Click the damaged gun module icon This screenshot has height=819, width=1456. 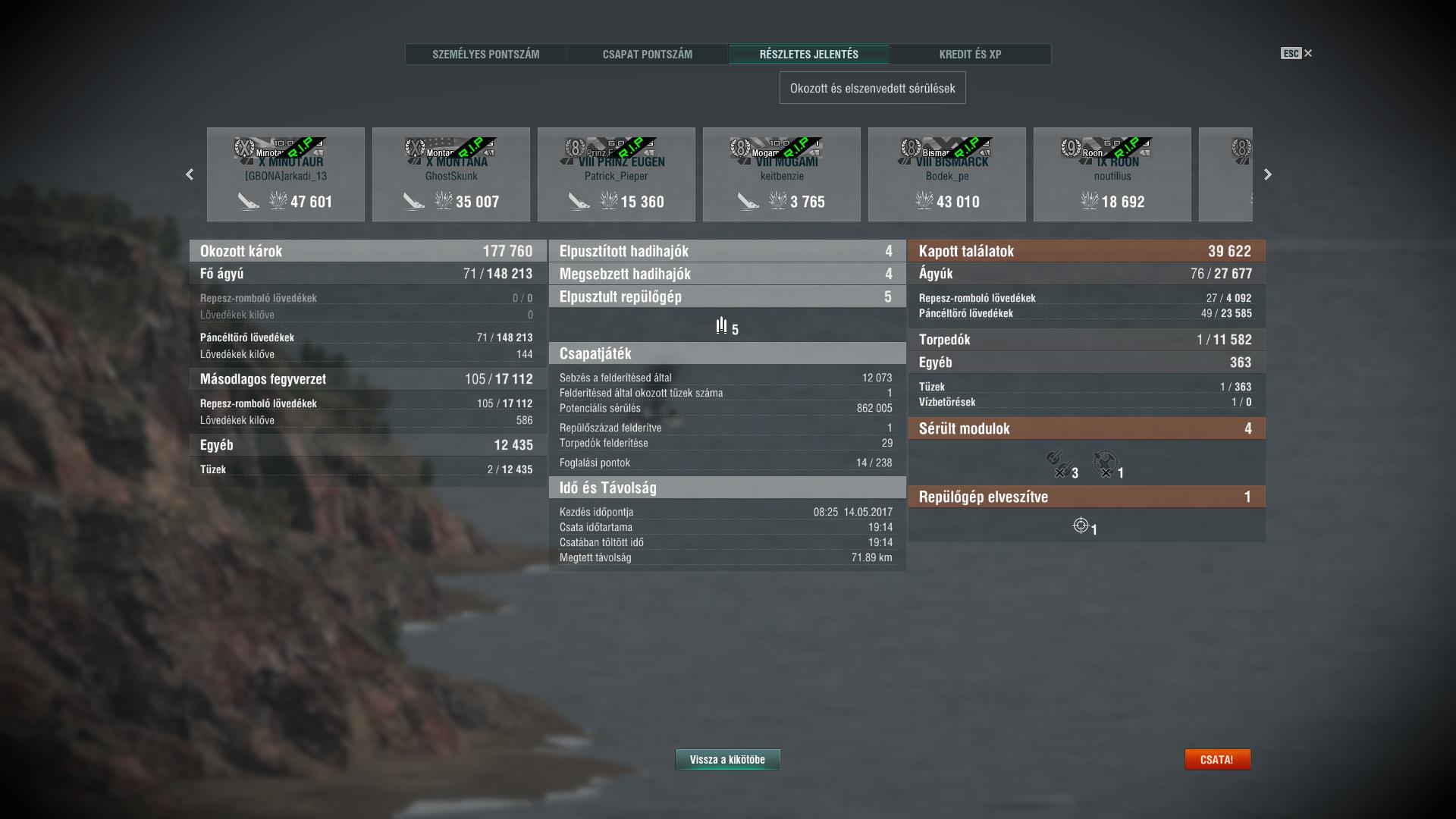(x=1058, y=463)
